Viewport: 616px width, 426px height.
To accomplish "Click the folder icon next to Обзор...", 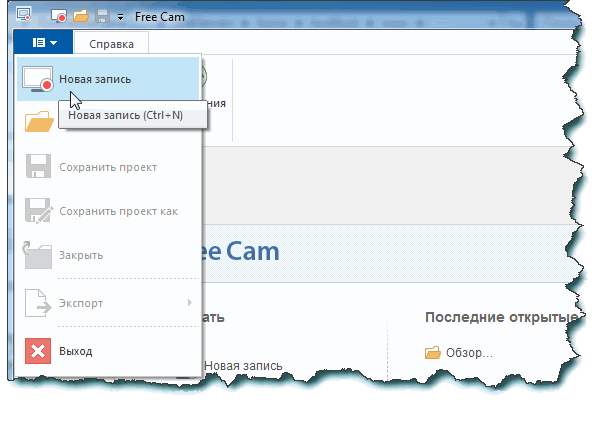I will (433, 353).
